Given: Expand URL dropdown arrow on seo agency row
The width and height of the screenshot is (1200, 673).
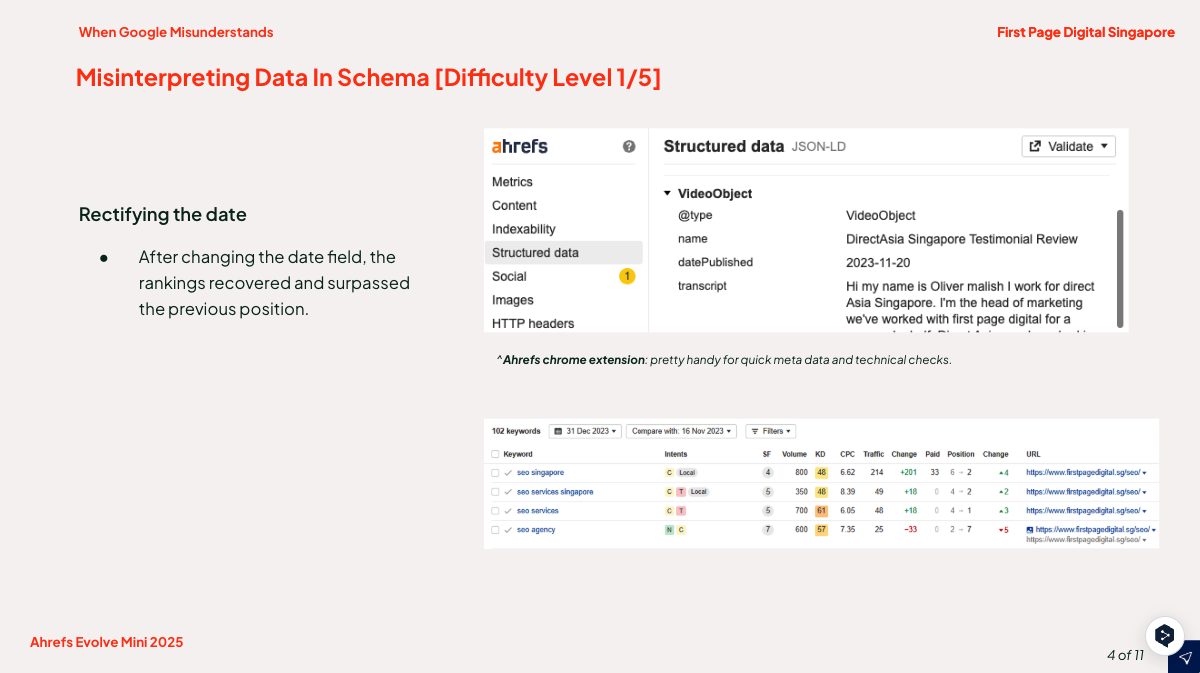Looking at the screenshot, I should (x=1153, y=530).
